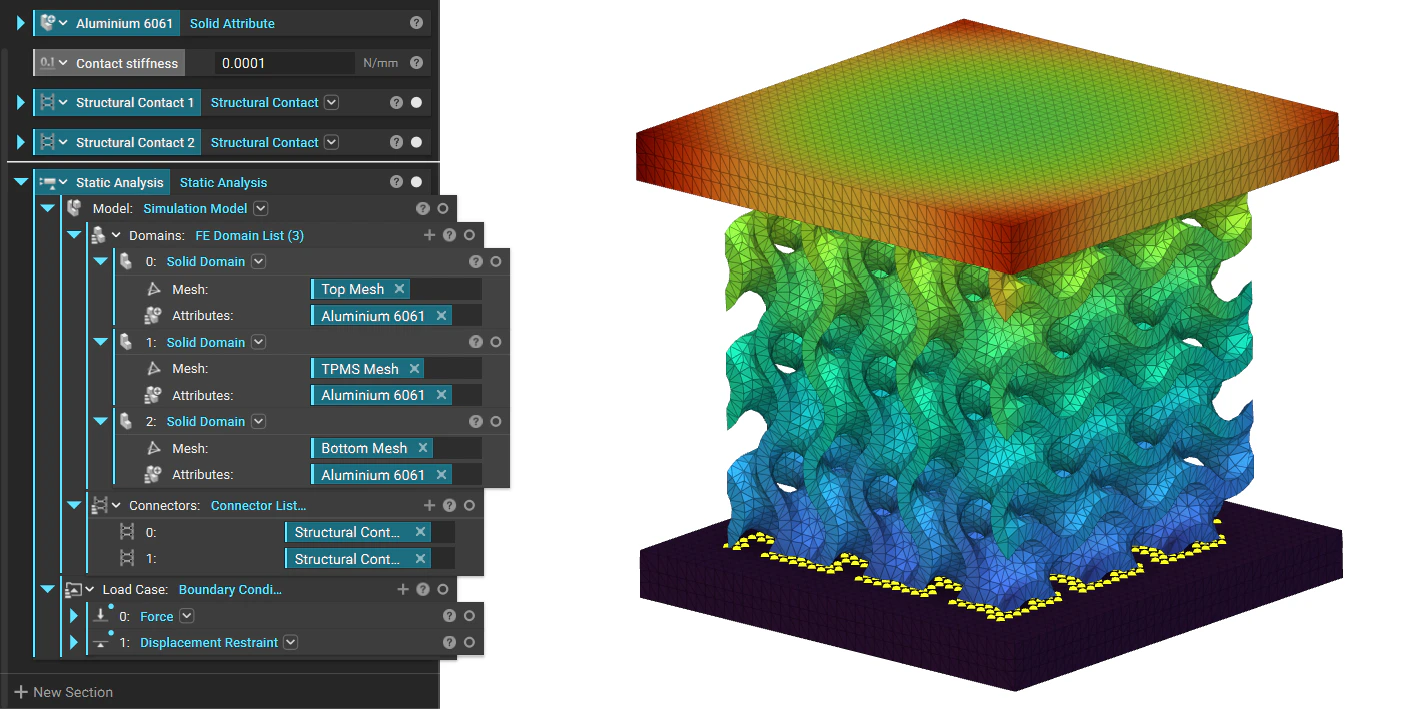This screenshot has height=709, width=1414.
Task: Open help for Contact stiffness
Action: (416, 63)
